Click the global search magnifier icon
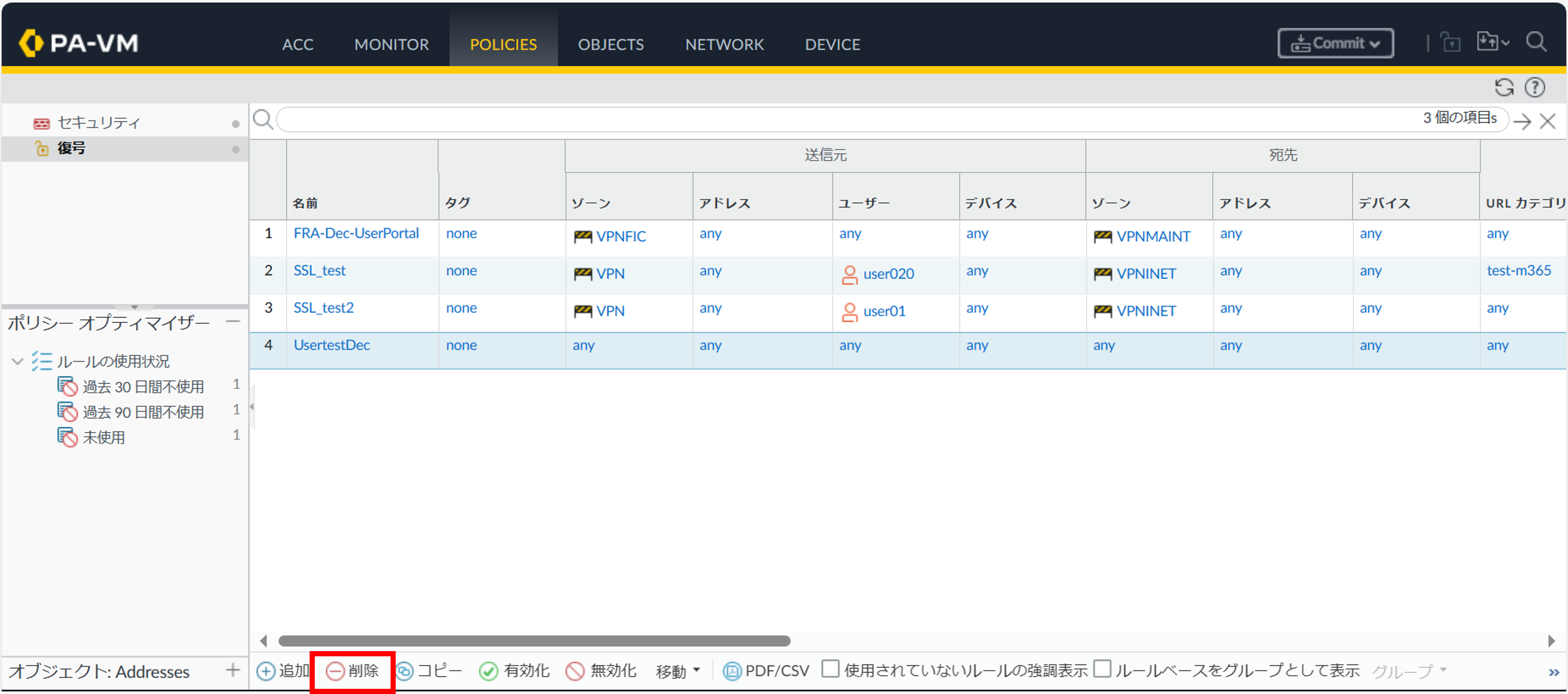This screenshot has height=694, width=1568. (x=1536, y=42)
